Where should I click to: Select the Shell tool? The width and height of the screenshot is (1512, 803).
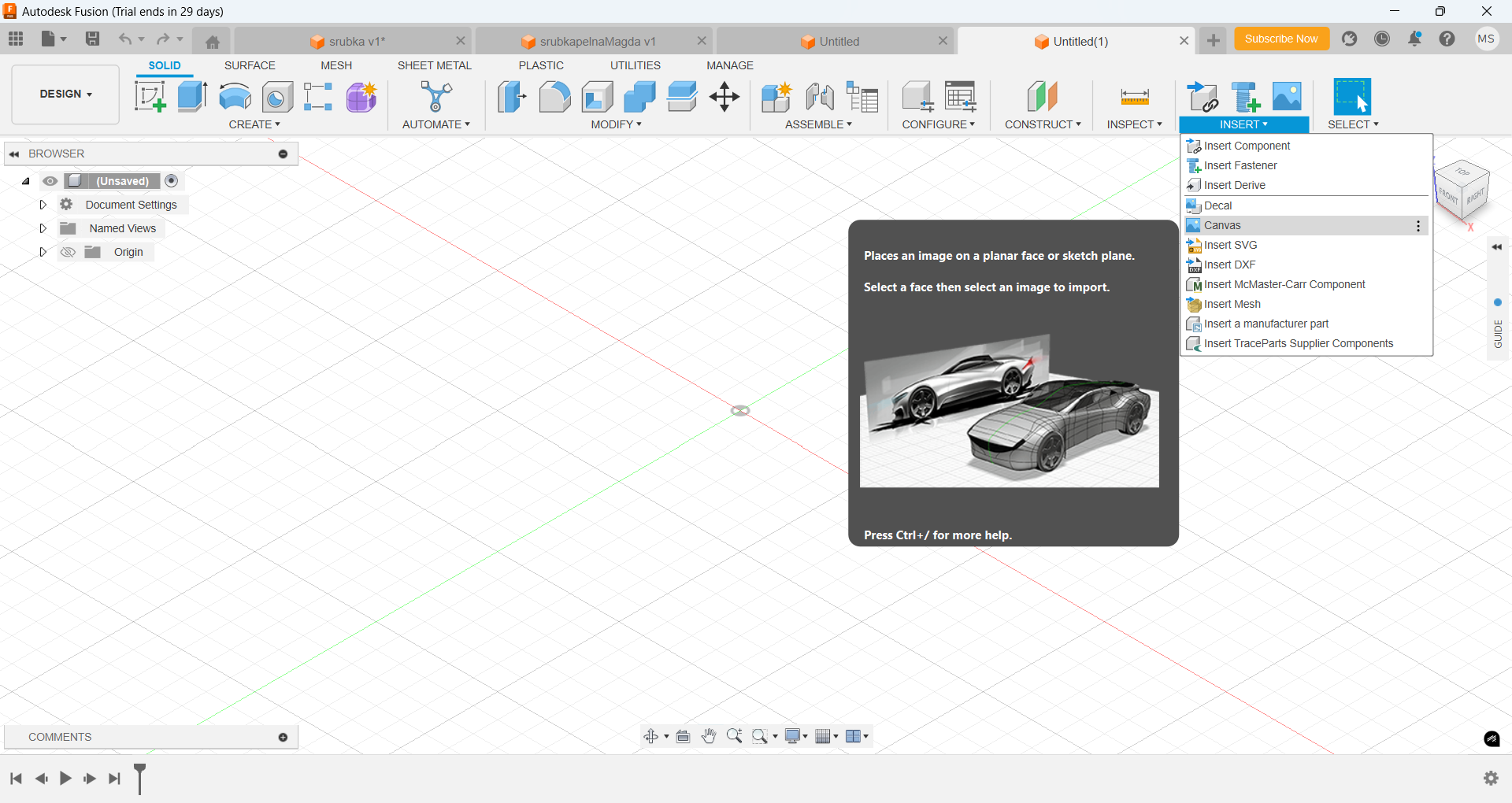coord(597,97)
